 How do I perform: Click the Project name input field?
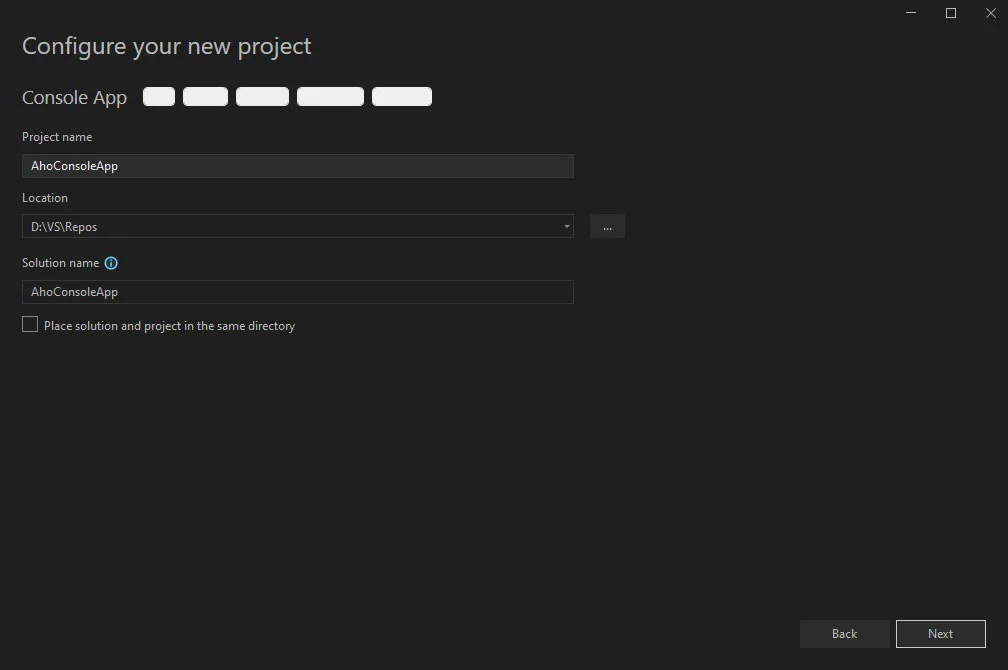297,165
